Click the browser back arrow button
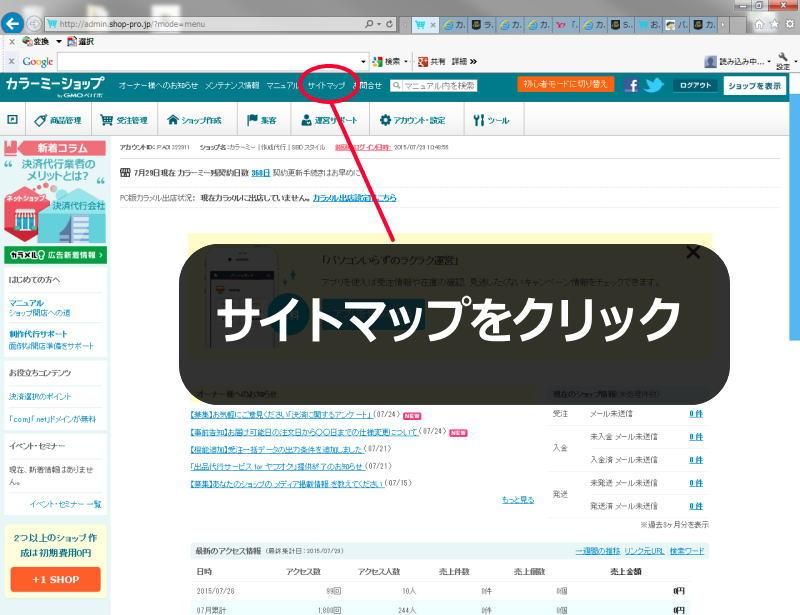This screenshot has width=800, height=615. click(13, 22)
